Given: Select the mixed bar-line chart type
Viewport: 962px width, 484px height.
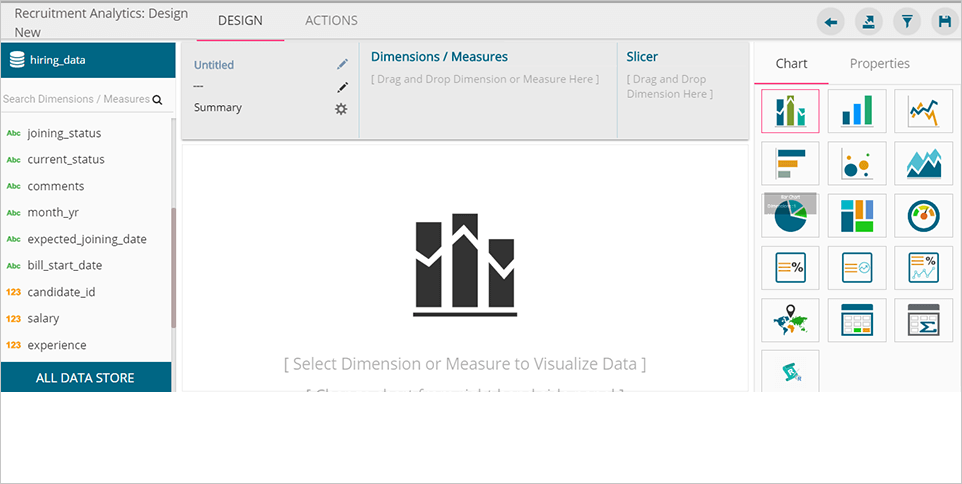Looking at the screenshot, I should click(790, 111).
